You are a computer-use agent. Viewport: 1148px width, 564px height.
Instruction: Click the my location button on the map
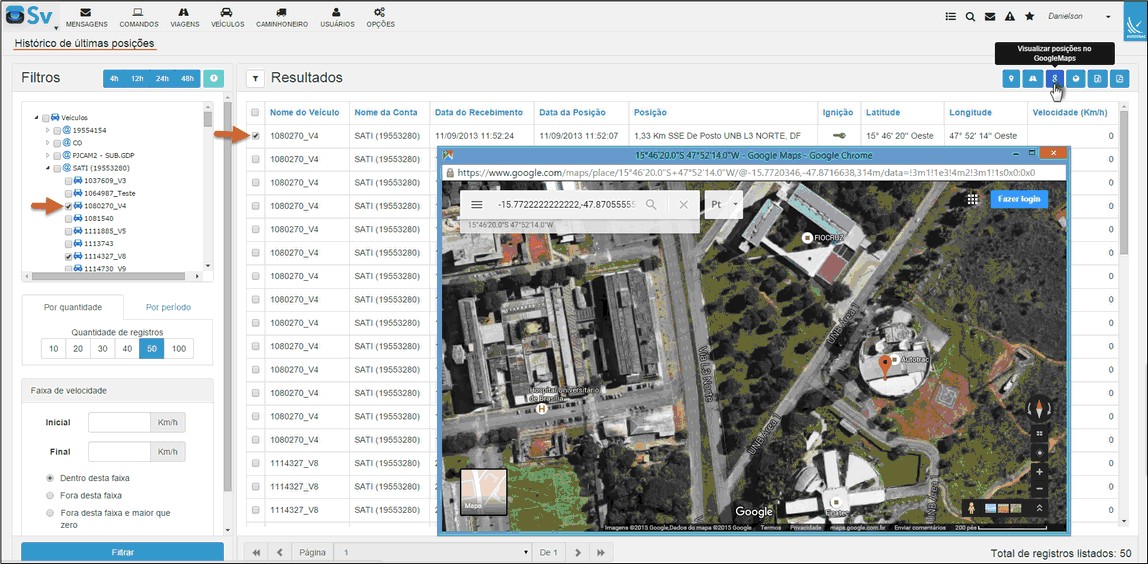pyautogui.click(x=1040, y=453)
